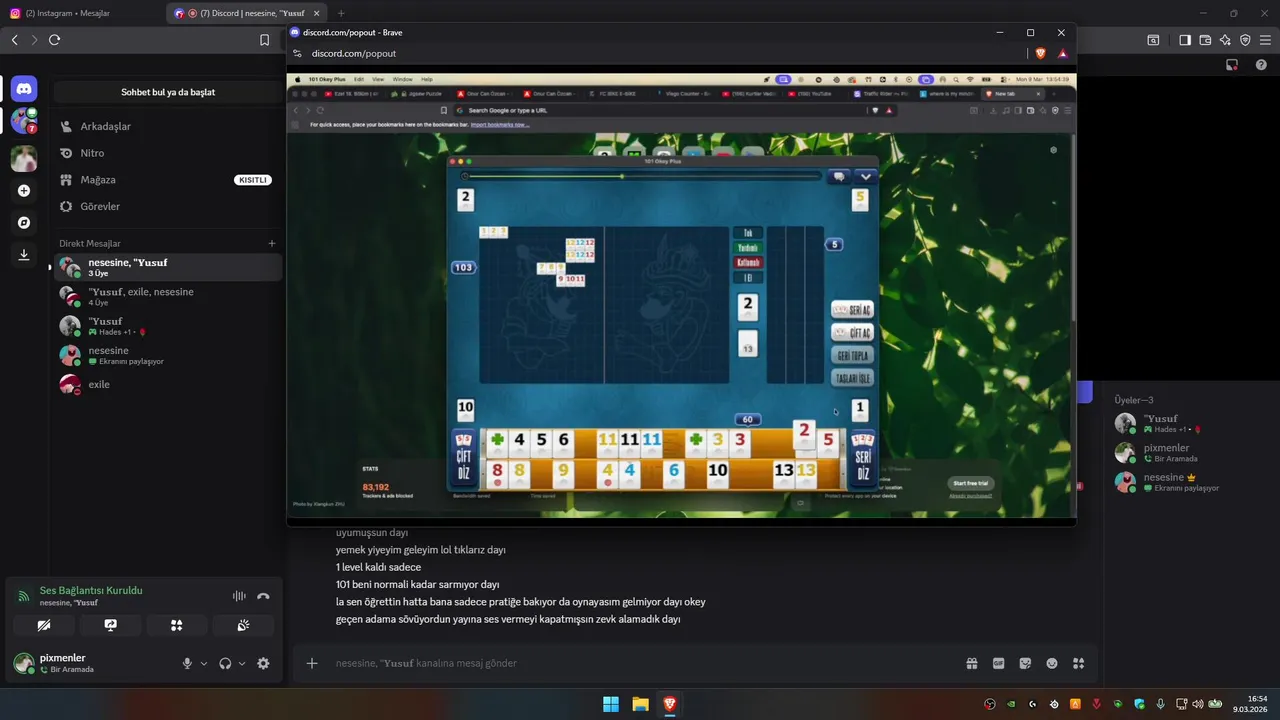
Task: Open group chat "Yusuf, exile, nesesine"
Action: (x=166, y=297)
